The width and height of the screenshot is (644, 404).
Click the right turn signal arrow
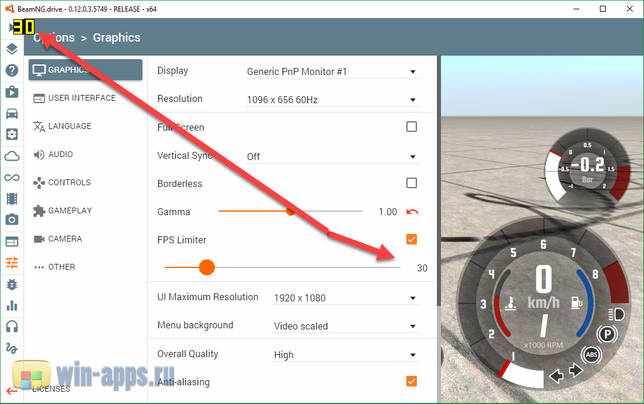coord(575,371)
